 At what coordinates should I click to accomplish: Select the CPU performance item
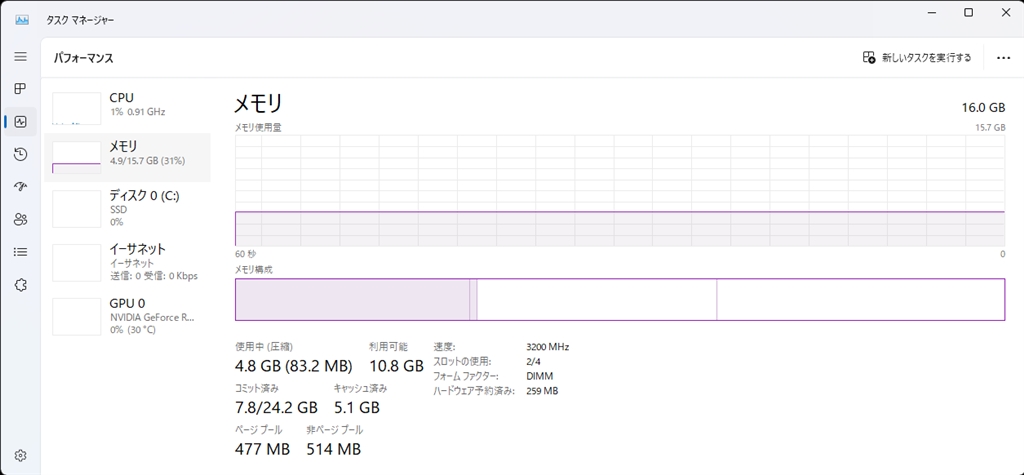click(130, 105)
